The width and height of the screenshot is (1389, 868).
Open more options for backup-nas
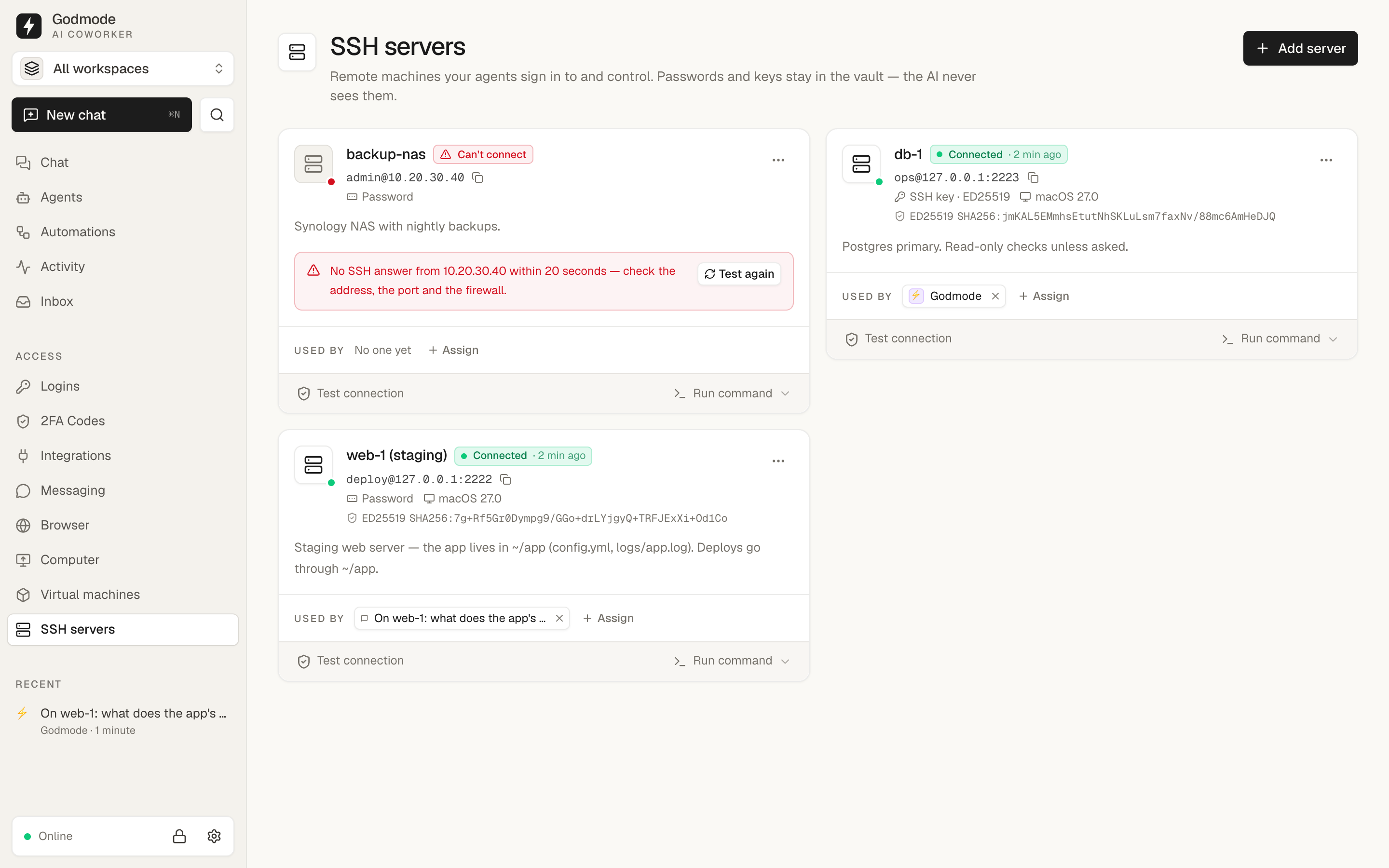tap(778, 160)
